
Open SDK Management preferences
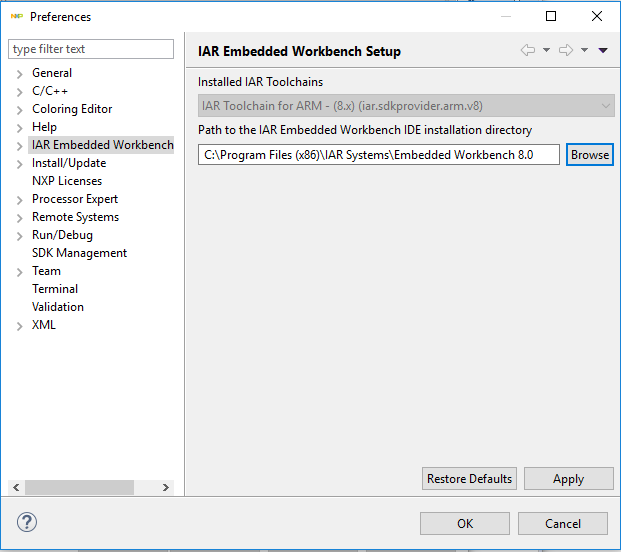pyautogui.click(x=79, y=253)
